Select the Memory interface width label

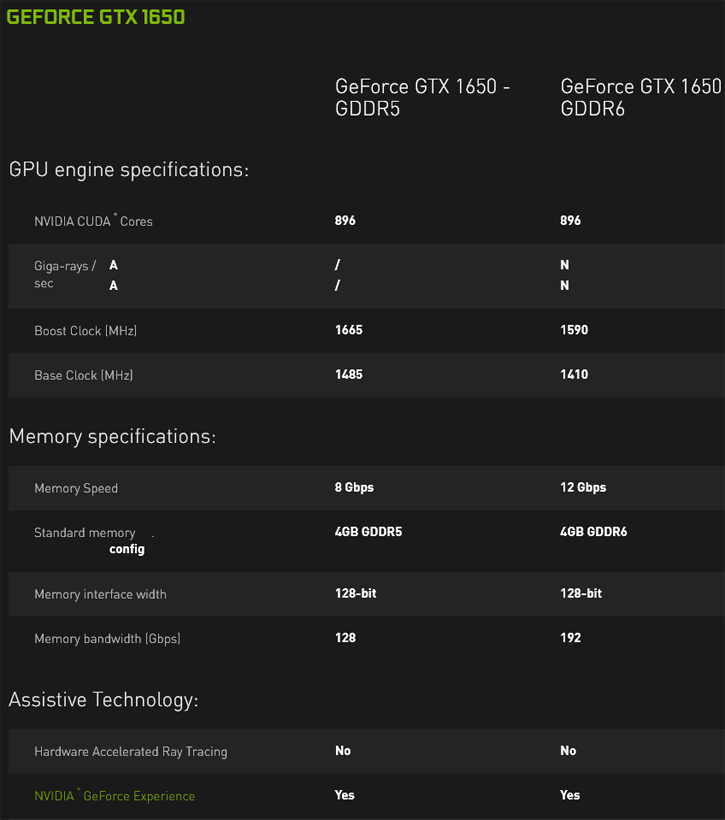(x=100, y=594)
